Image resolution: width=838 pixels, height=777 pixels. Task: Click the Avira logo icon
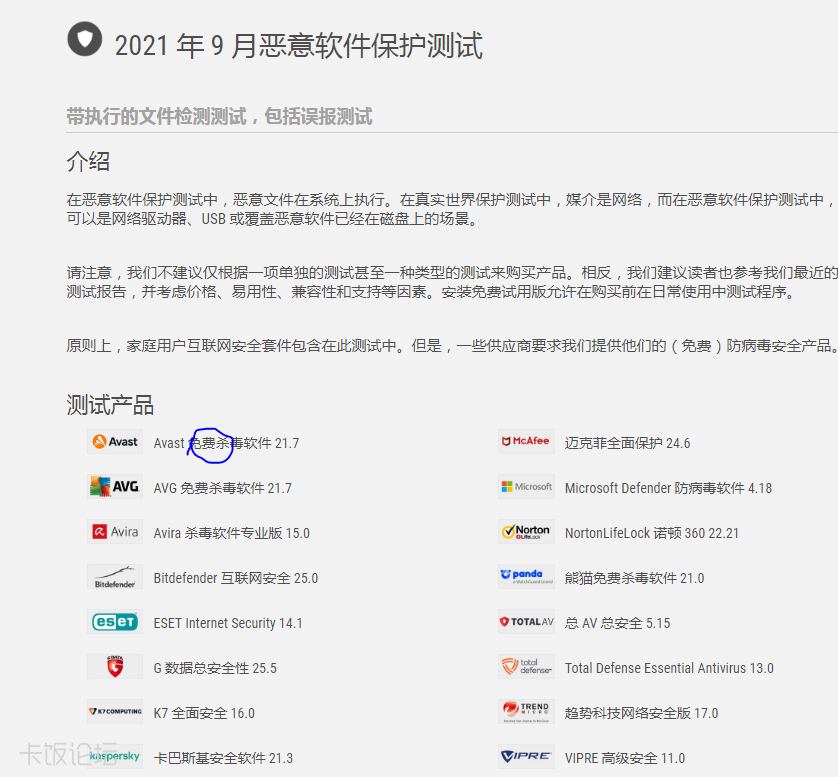[x=115, y=532]
